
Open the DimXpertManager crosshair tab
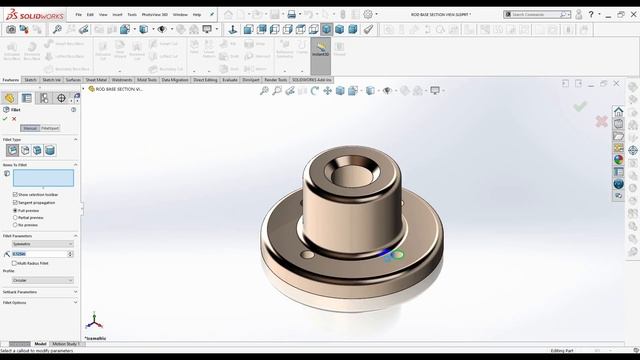pos(61,98)
